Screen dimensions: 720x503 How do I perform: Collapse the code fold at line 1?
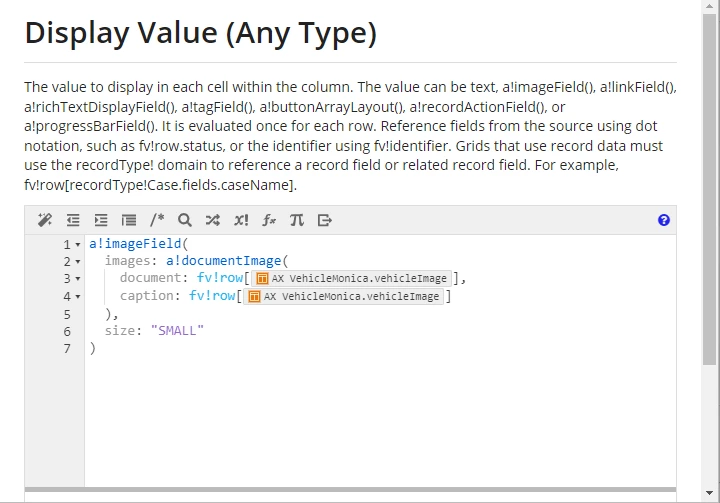pyautogui.click(x=78, y=244)
